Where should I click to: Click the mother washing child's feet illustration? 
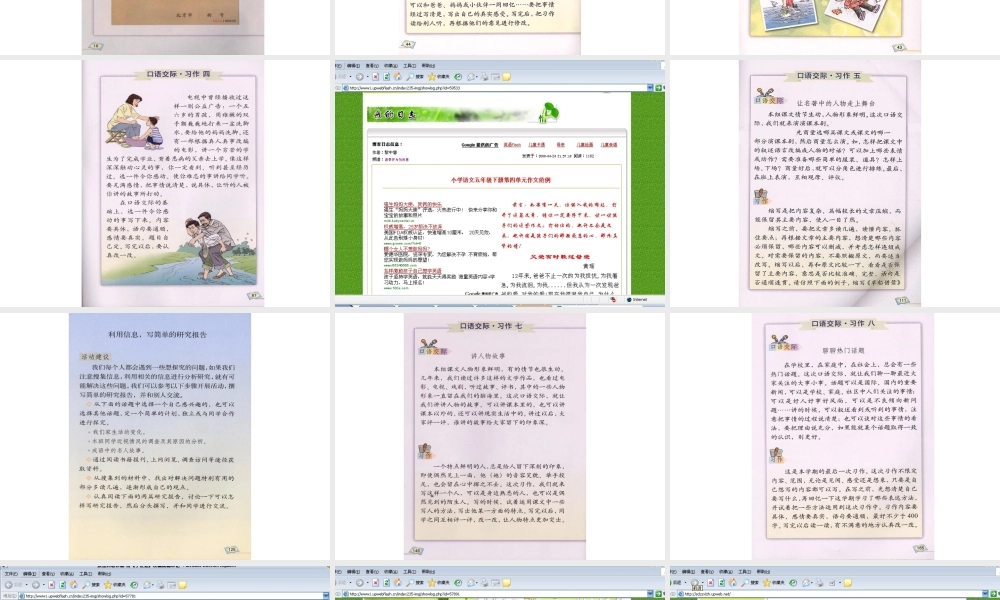[135, 120]
